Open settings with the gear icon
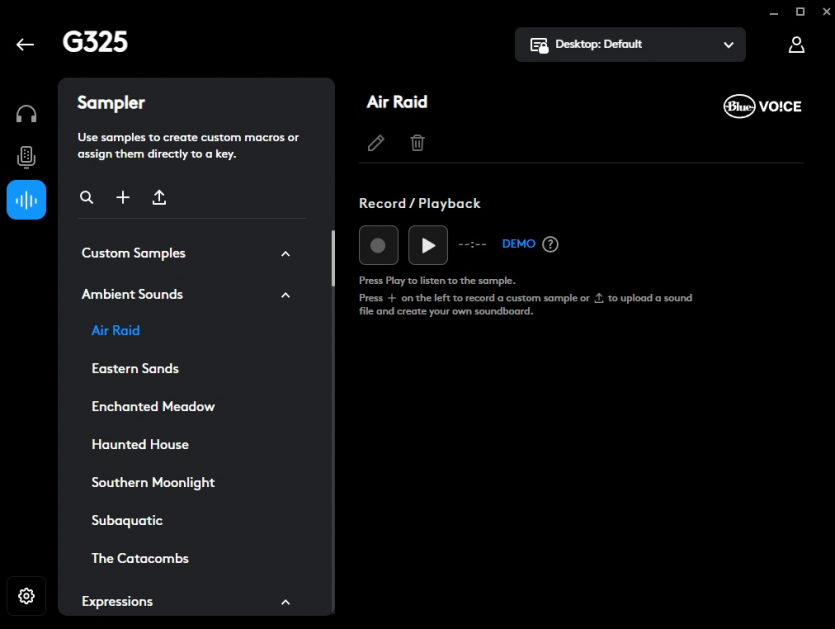835x629 pixels. [27, 596]
